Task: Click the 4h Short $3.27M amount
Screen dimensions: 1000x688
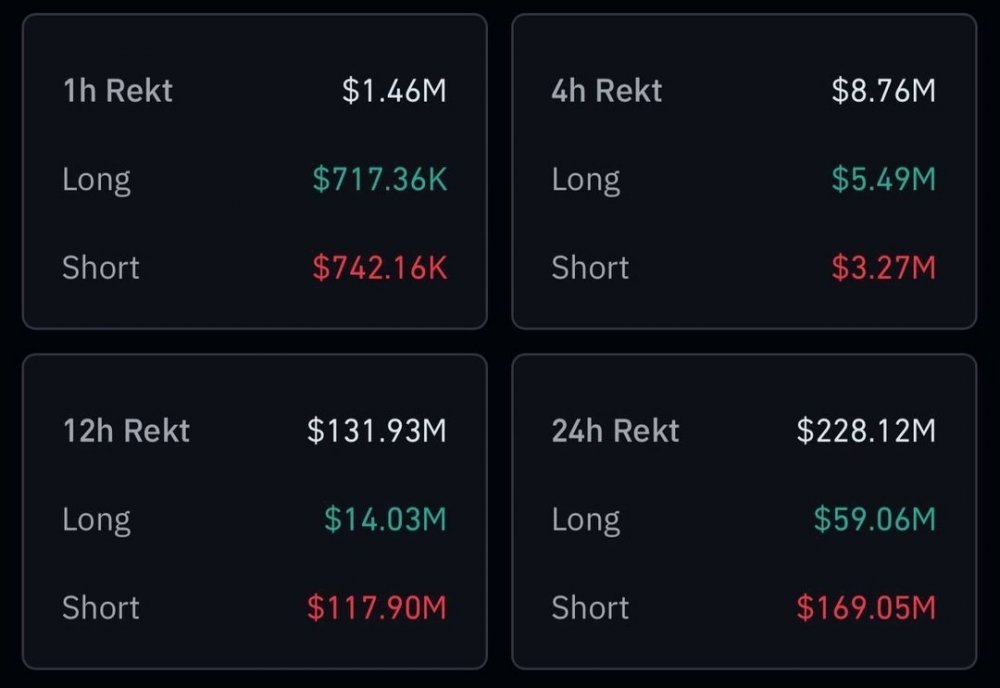Action: (x=883, y=268)
